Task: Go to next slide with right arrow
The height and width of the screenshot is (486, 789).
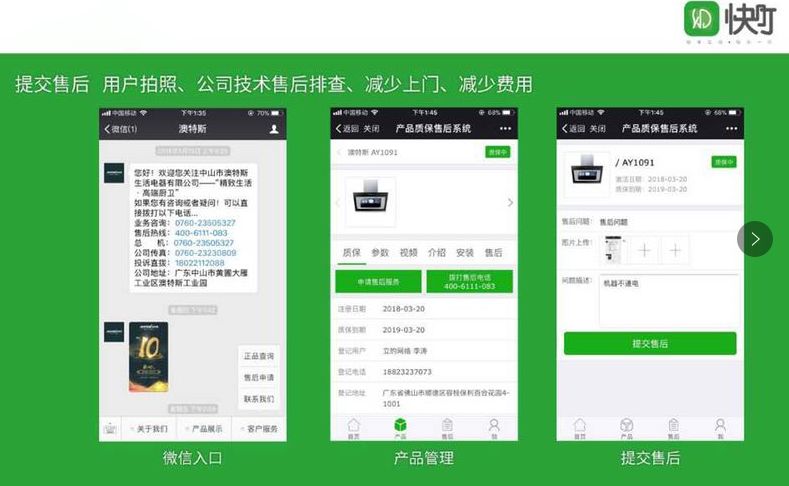Action: 755,239
